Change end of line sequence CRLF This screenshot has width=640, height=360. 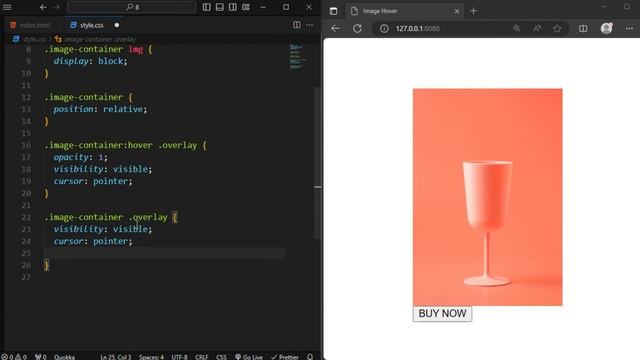202,357
